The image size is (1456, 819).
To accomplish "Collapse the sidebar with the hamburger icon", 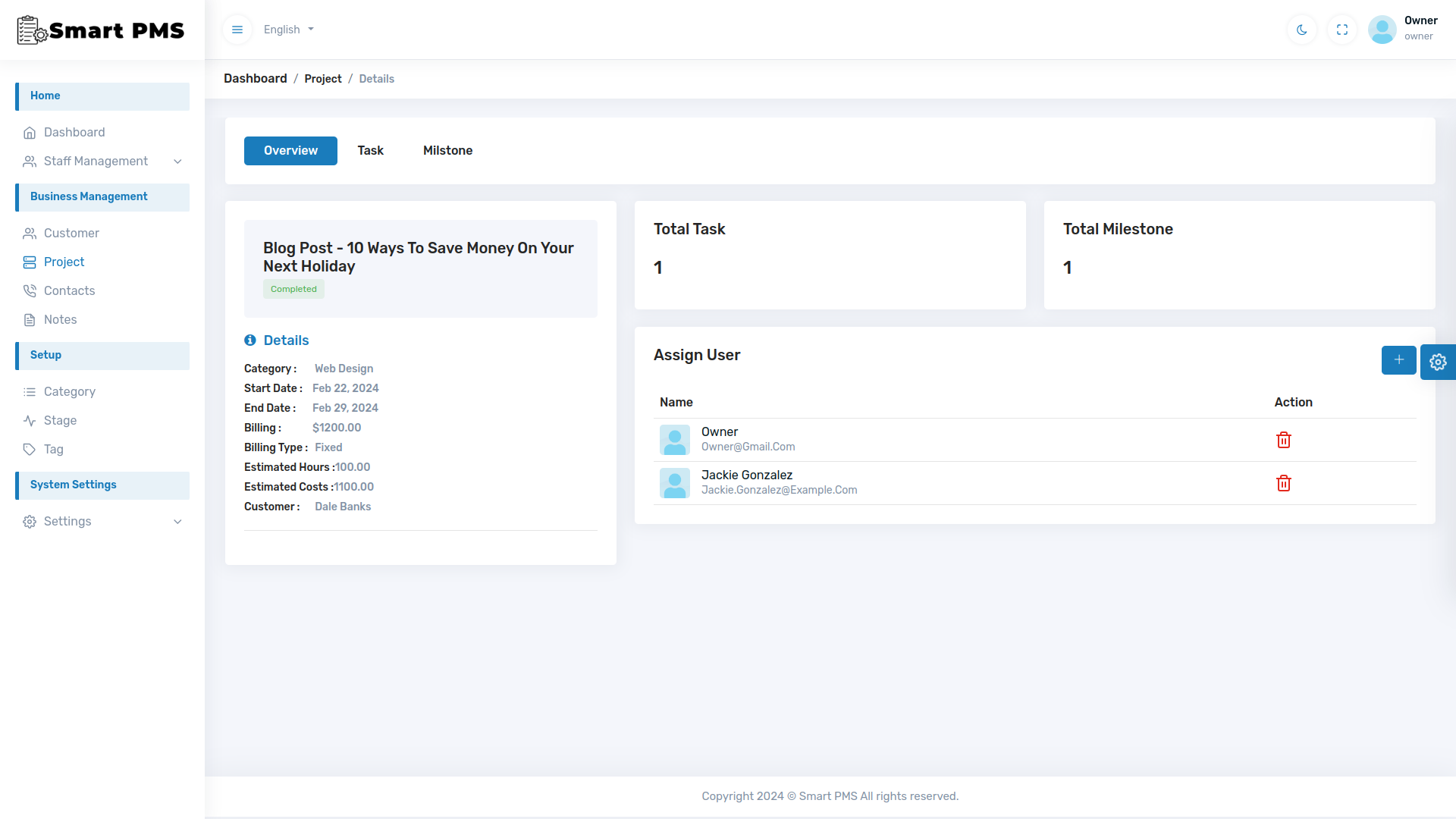I will coord(237,29).
